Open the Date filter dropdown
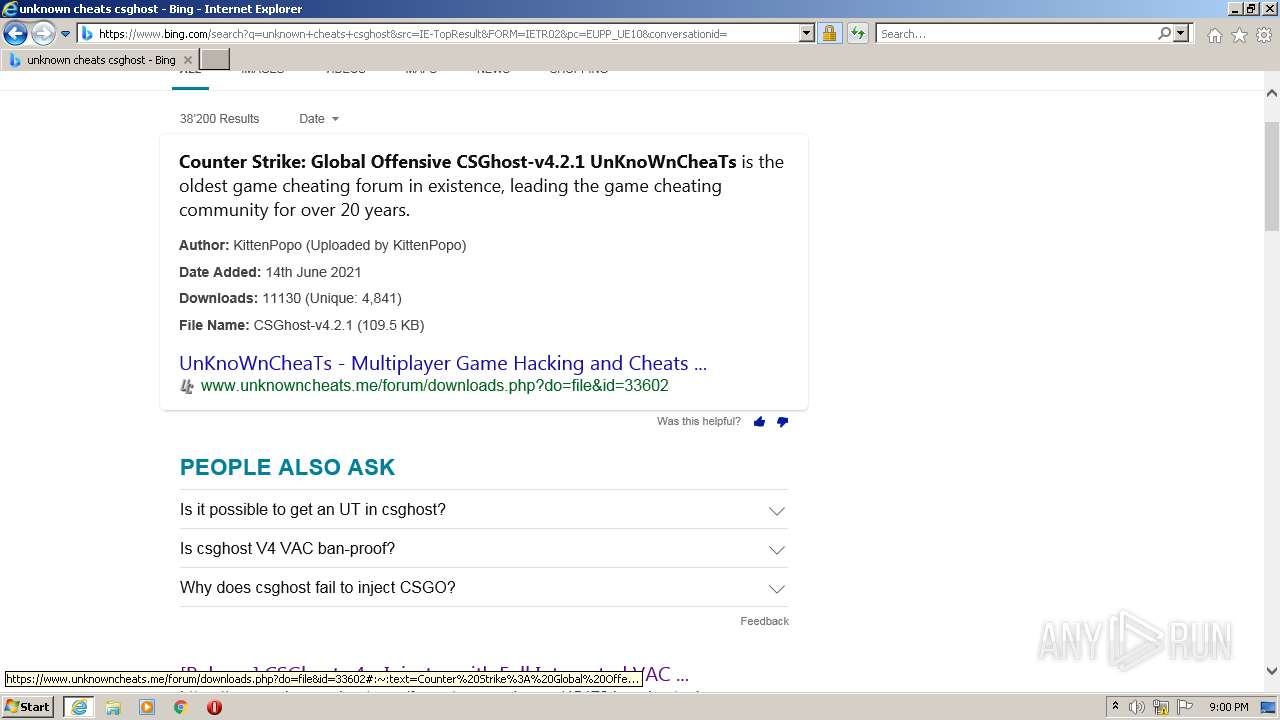This screenshot has height=720, width=1280. tap(319, 119)
